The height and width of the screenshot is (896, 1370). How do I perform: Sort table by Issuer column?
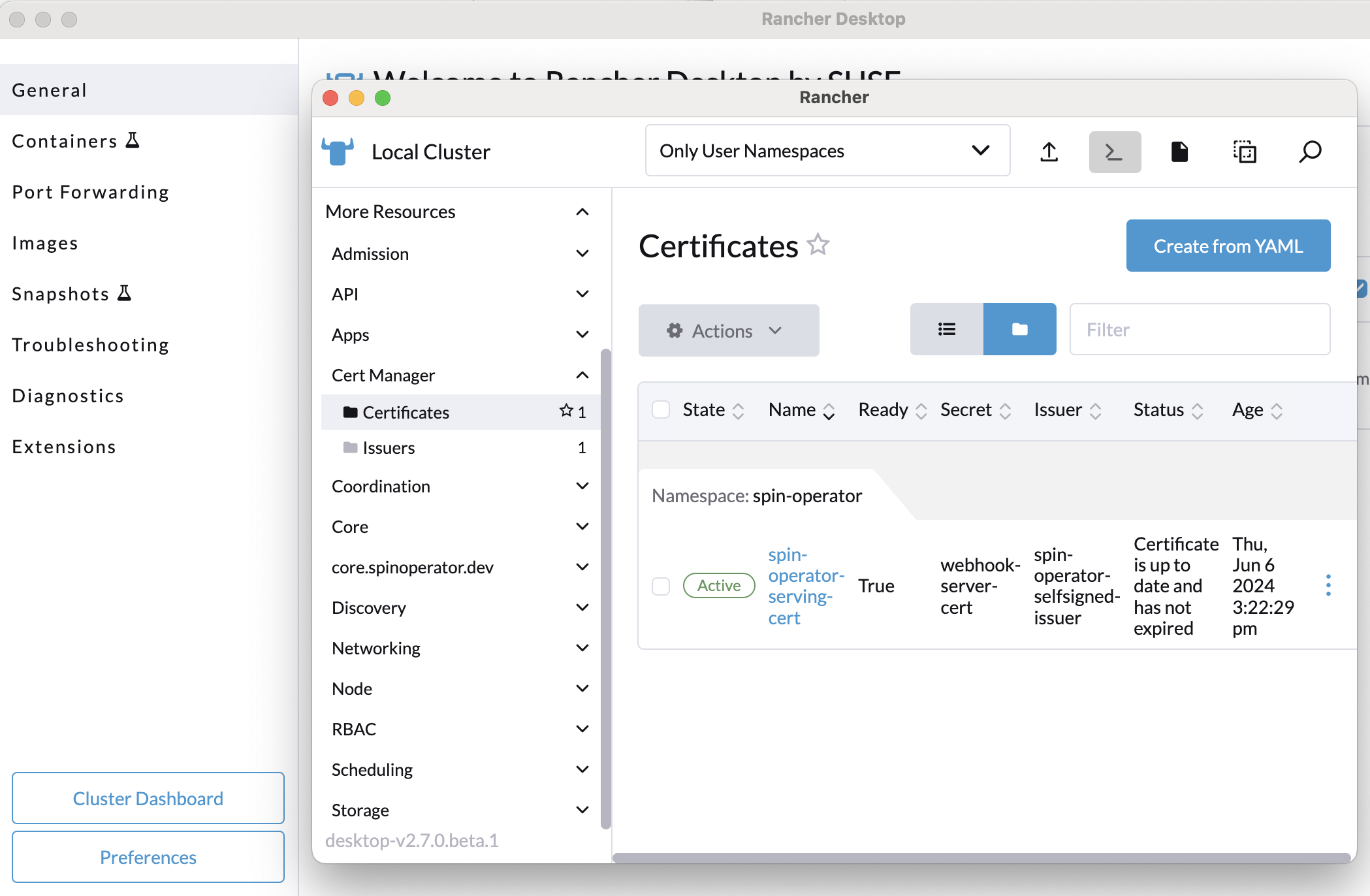(x=1068, y=410)
